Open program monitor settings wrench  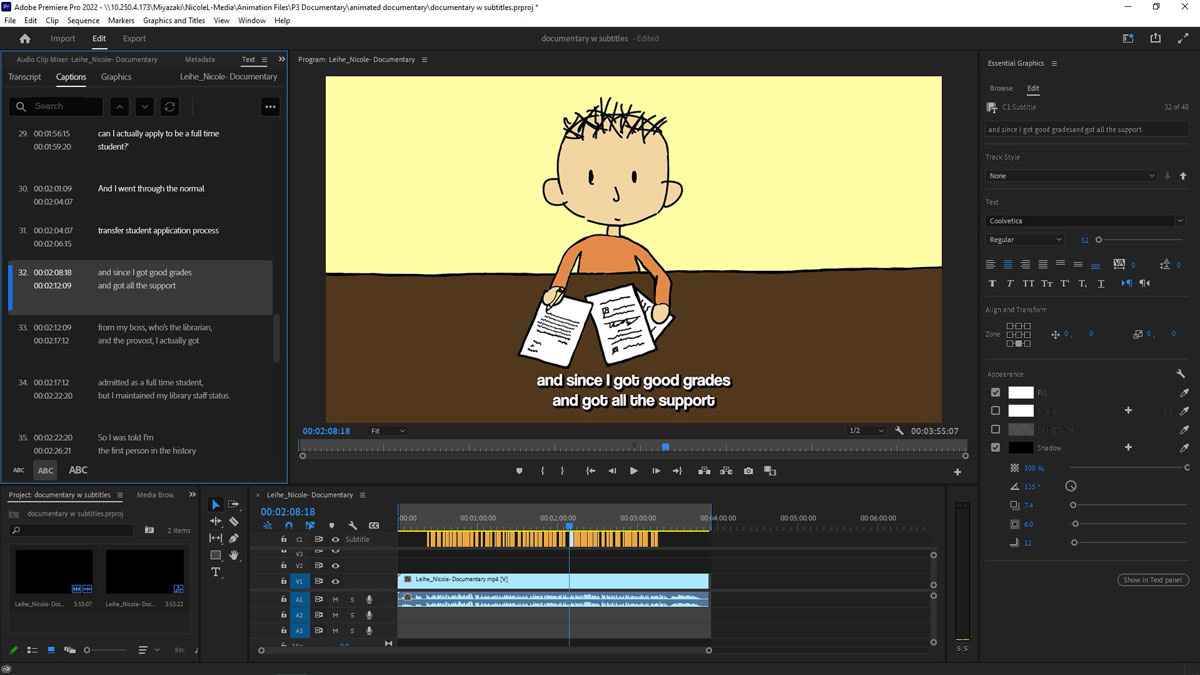point(899,431)
